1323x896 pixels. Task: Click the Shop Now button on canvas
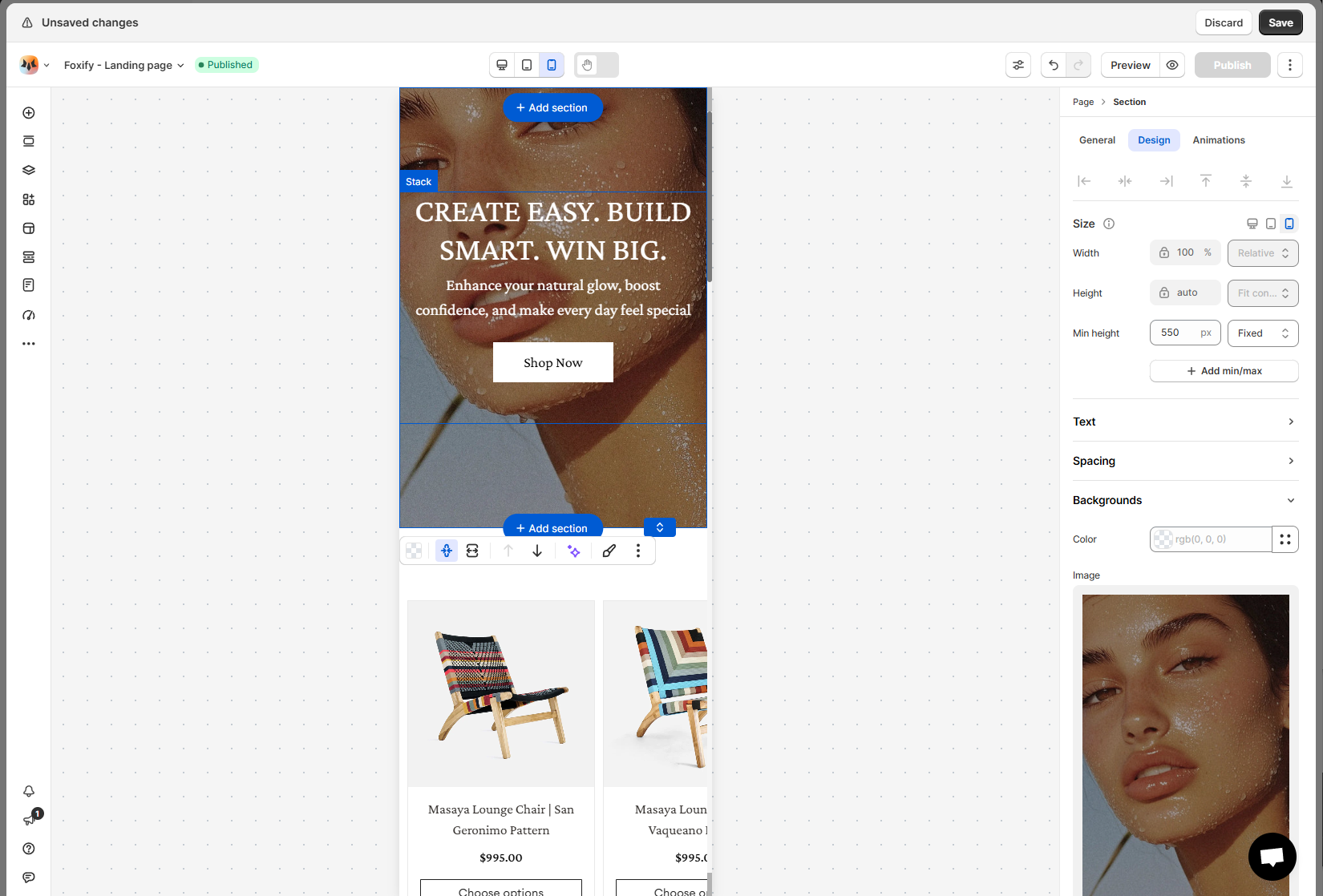tap(553, 362)
